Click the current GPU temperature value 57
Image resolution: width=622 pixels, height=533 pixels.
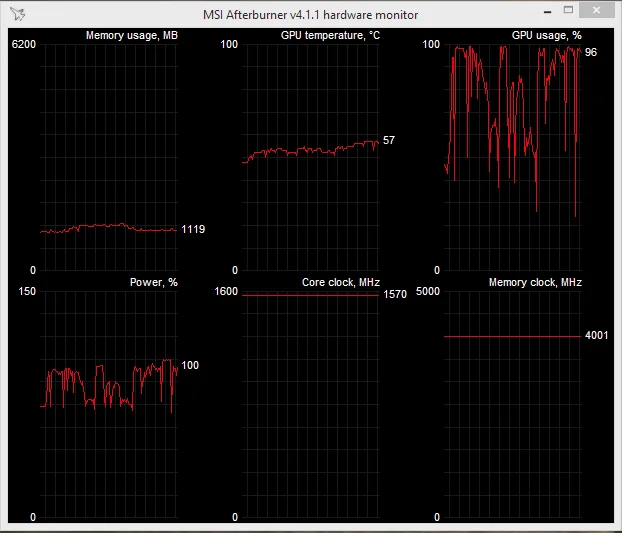coord(389,140)
